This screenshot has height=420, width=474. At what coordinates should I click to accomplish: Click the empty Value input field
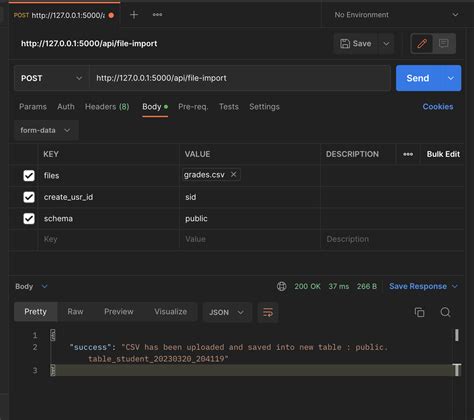[x=249, y=239]
